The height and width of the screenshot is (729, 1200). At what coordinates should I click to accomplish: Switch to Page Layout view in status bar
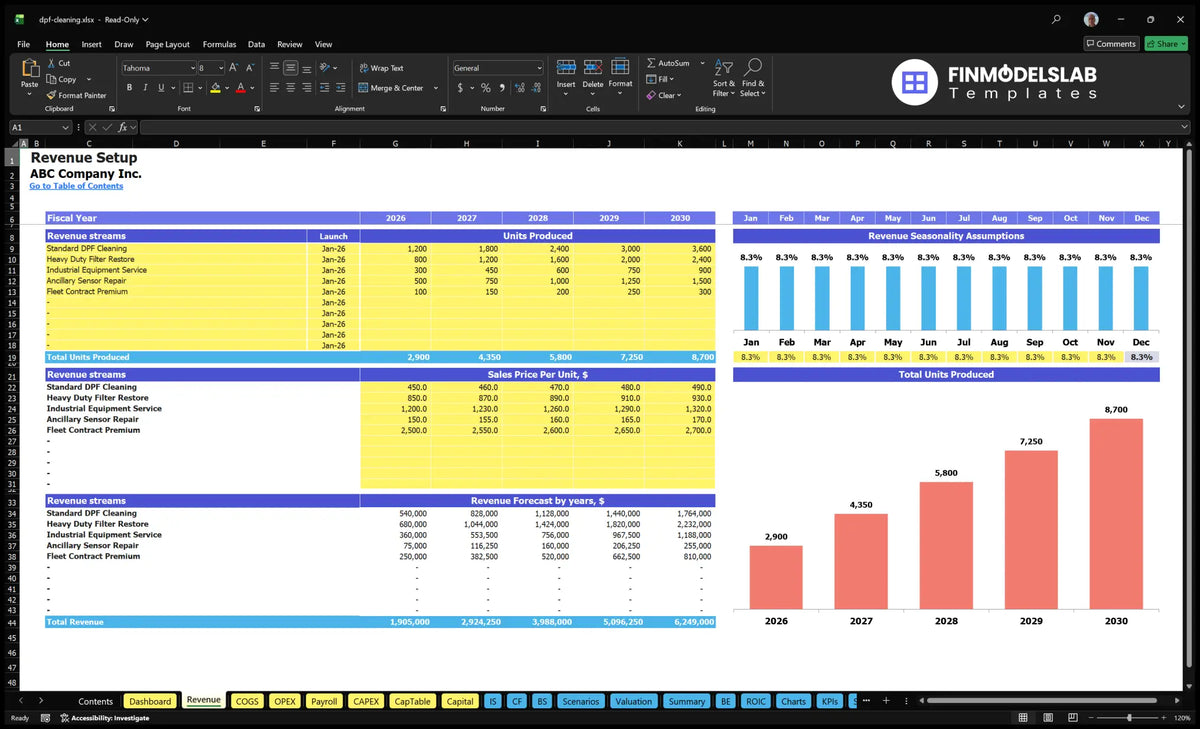(1048, 718)
